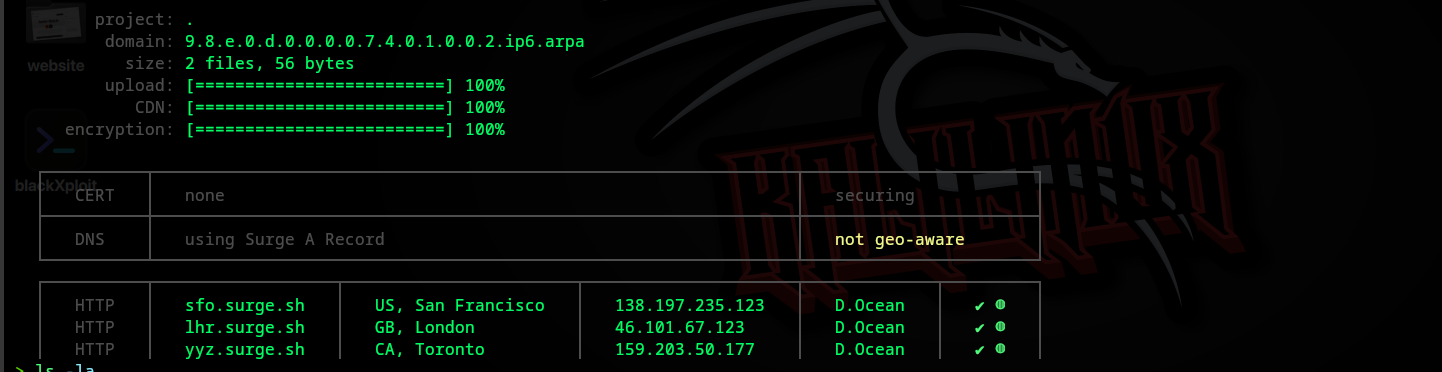Click the "not geo-aware" warning text
1442x372 pixels.
point(900,240)
